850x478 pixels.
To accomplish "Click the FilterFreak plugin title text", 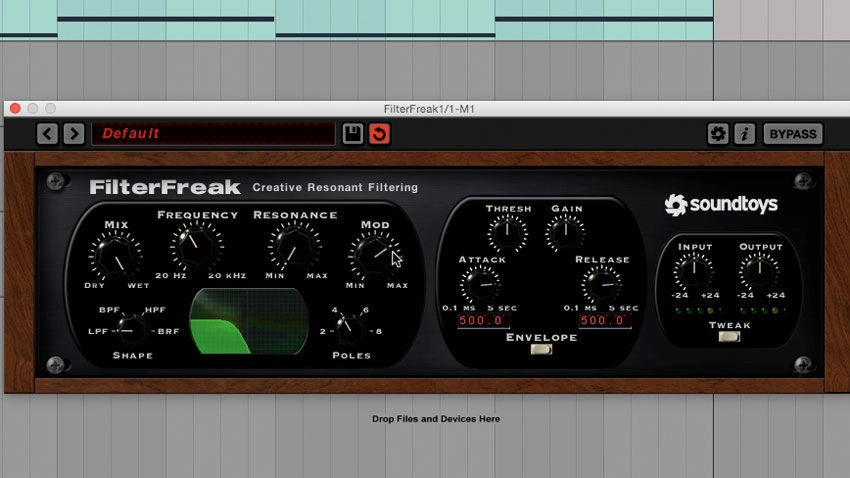I will (x=165, y=188).
